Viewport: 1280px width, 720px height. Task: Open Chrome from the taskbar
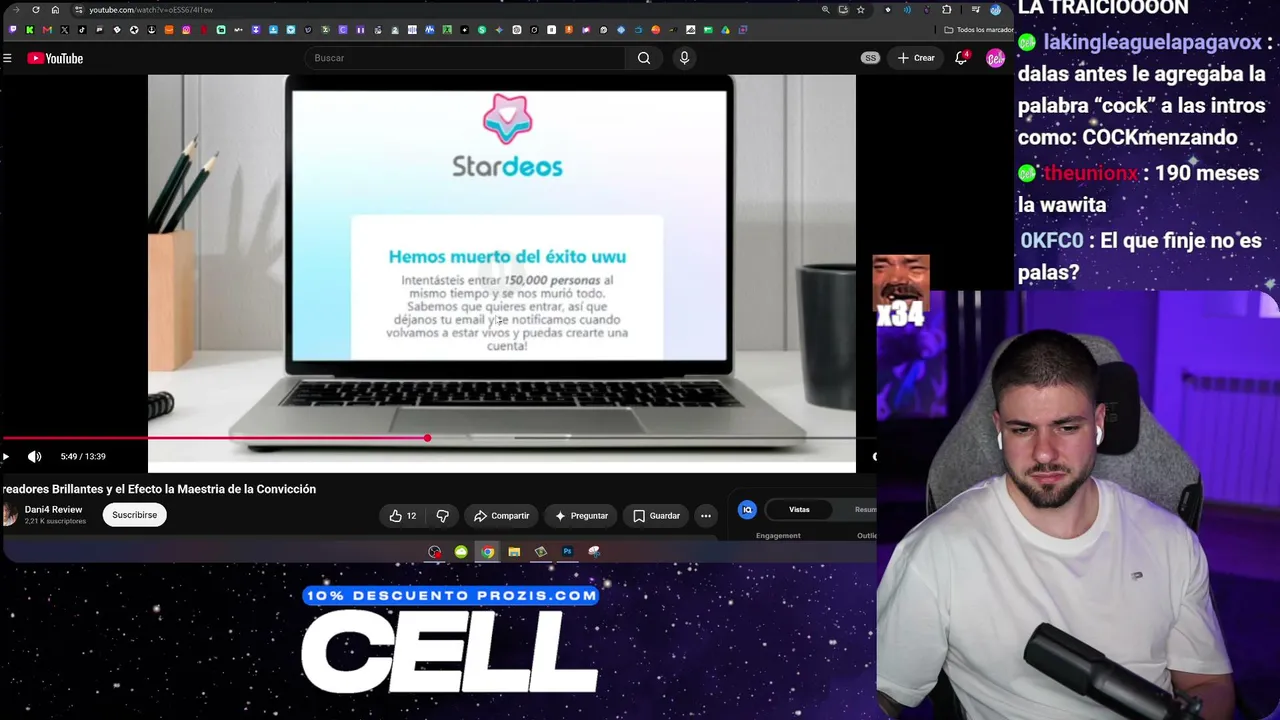point(487,552)
